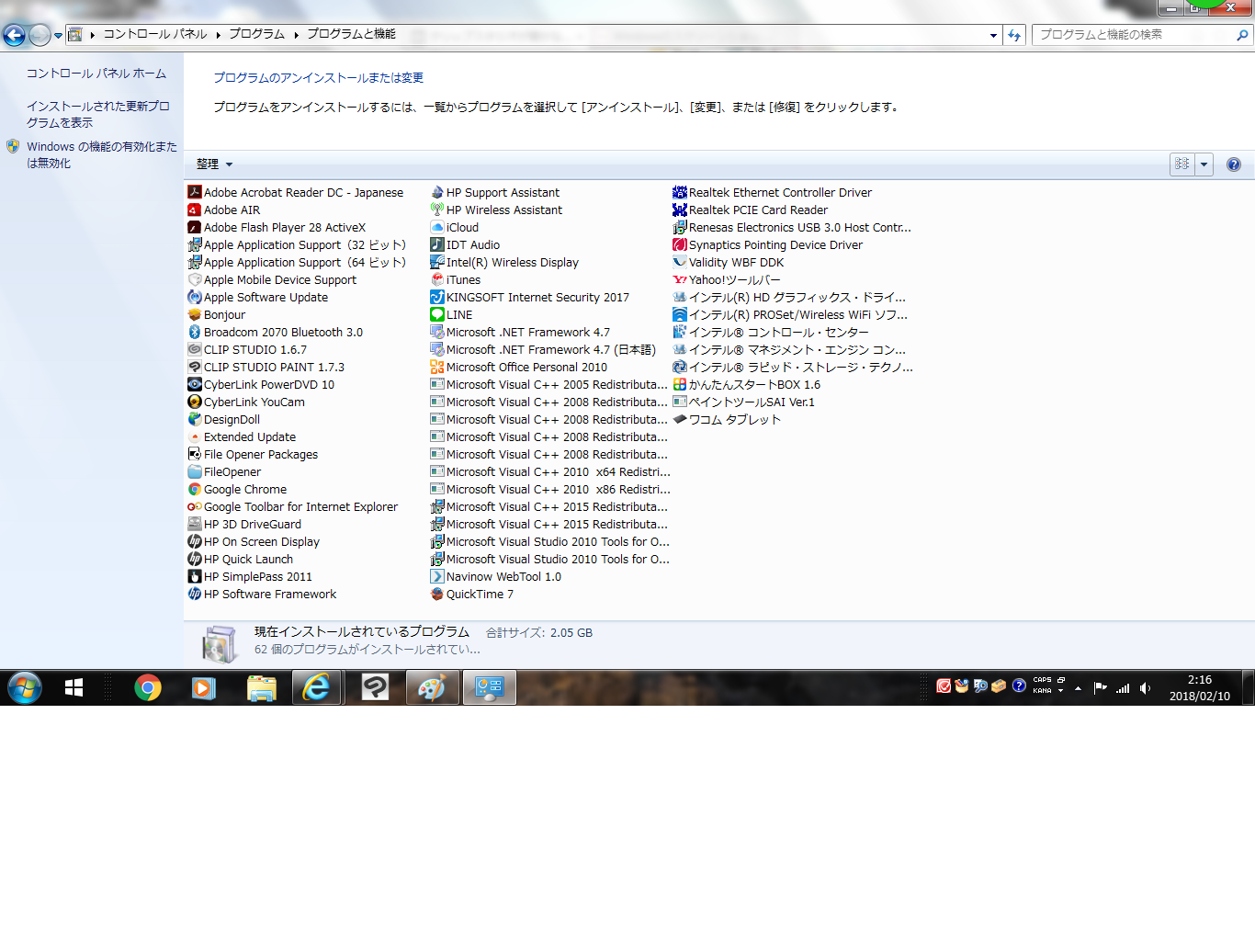Select the "CyberLink PowerDVD 10" entry
The image size is (1255, 952).
pyautogui.click(x=261, y=384)
